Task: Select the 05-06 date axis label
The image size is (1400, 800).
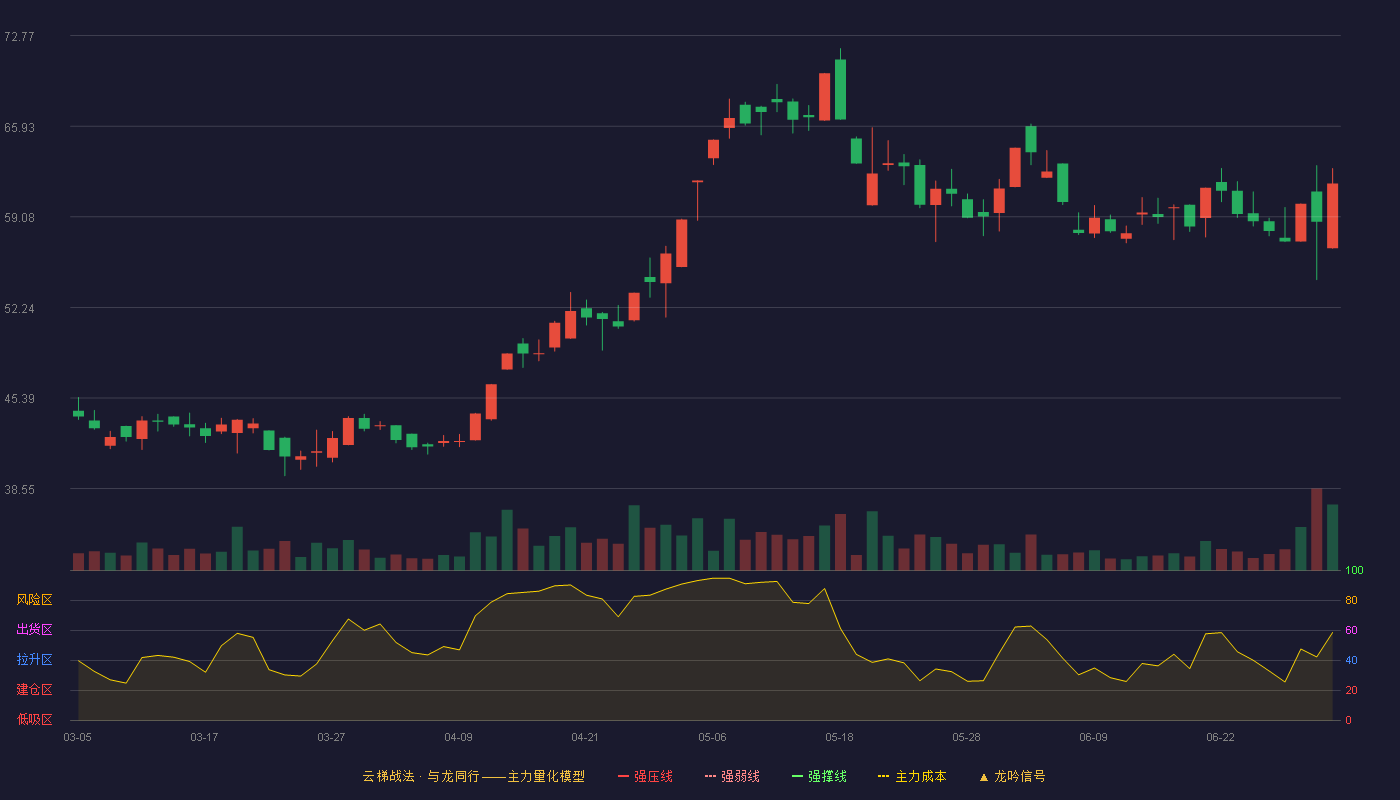Action: pyautogui.click(x=712, y=737)
